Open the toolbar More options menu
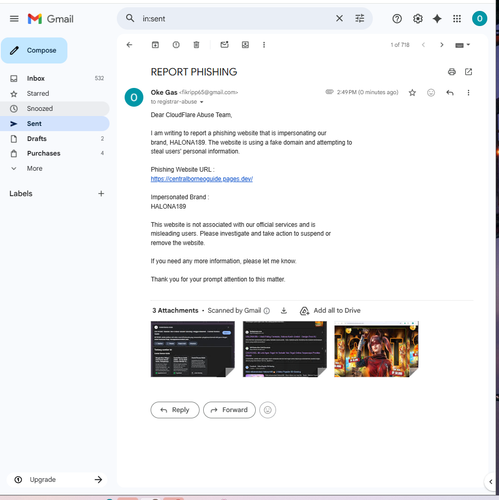The height and width of the screenshot is (500, 499). tap(264, 45)
